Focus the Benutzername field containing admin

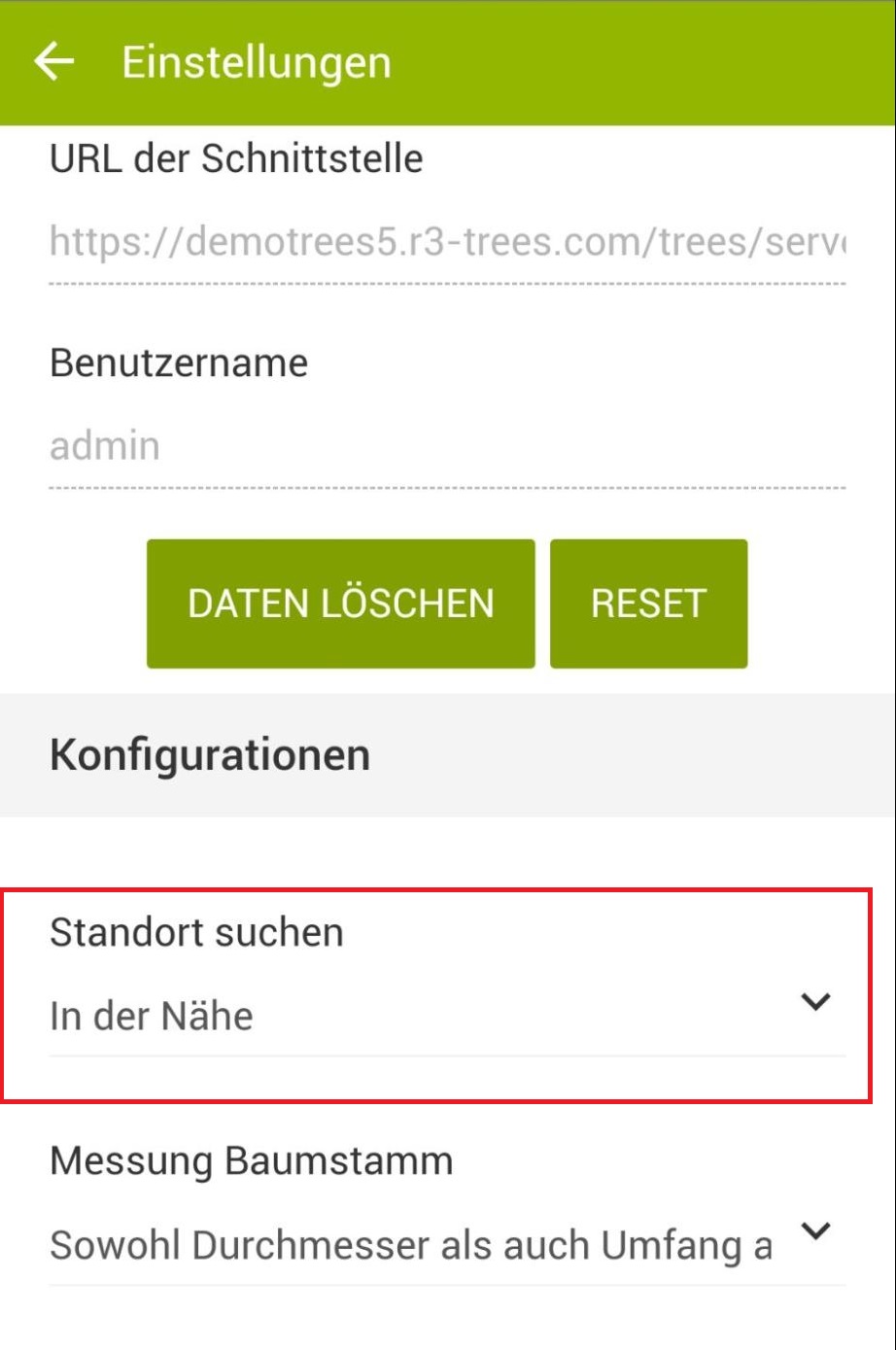(447, 445)
